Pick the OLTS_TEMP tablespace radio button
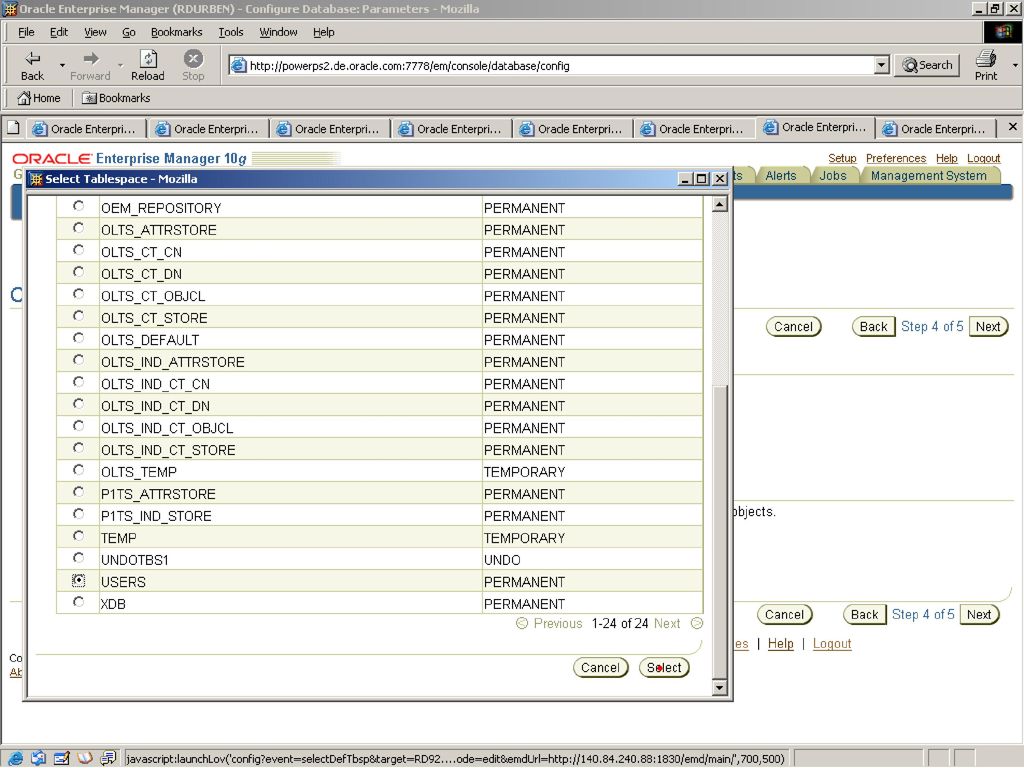The image size is (1024, 768). click(x=78, y=470)
